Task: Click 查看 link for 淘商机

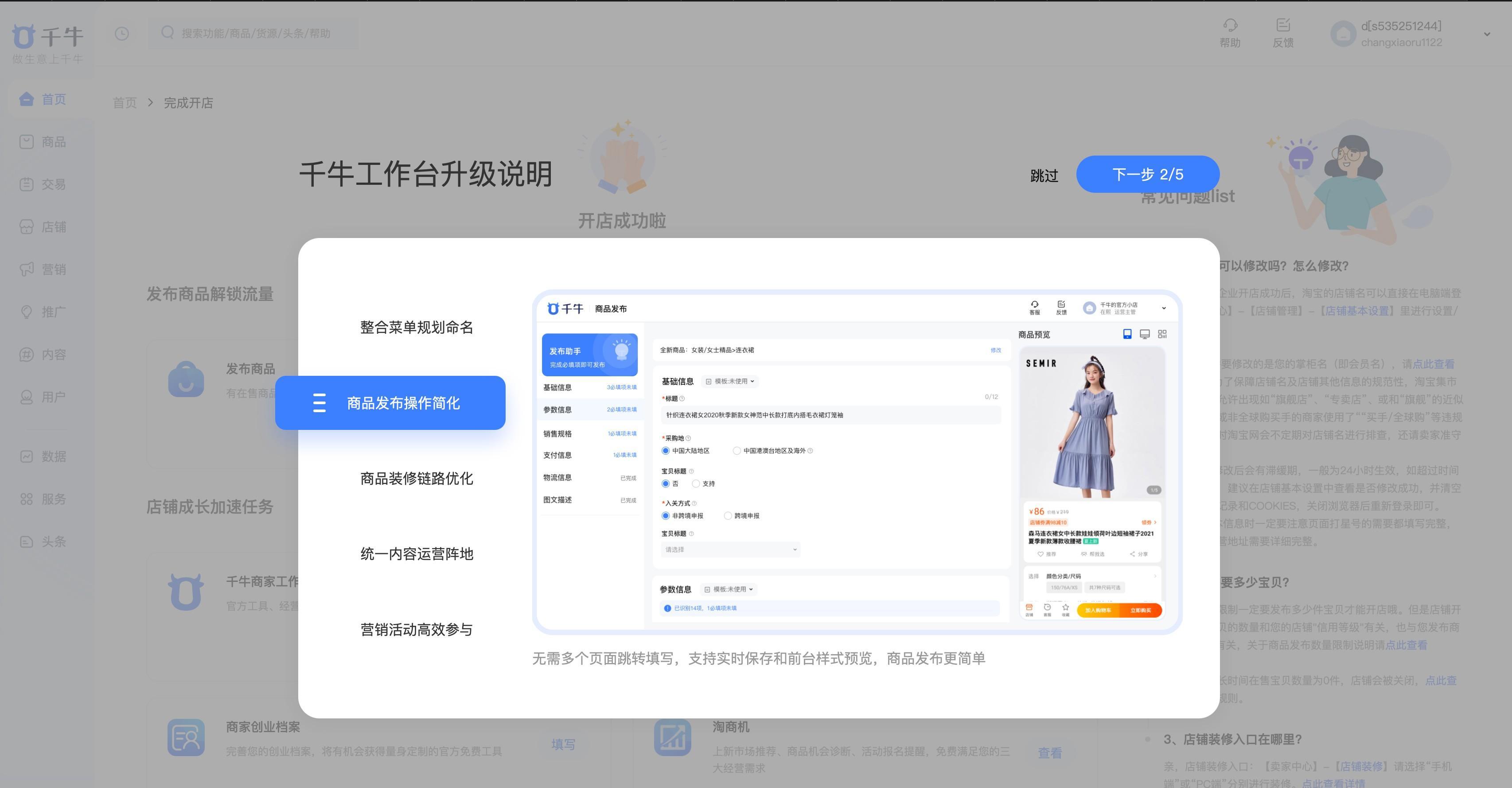Action: click(x=1049, y=753)
